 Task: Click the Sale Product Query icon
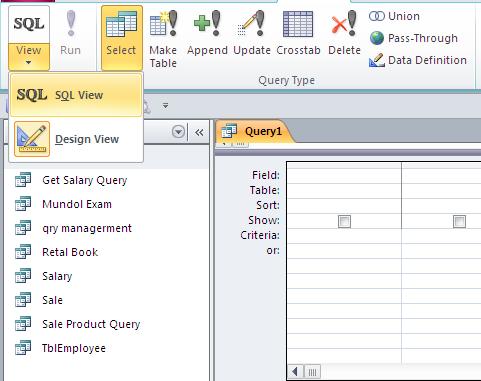[x=23, y=324]
